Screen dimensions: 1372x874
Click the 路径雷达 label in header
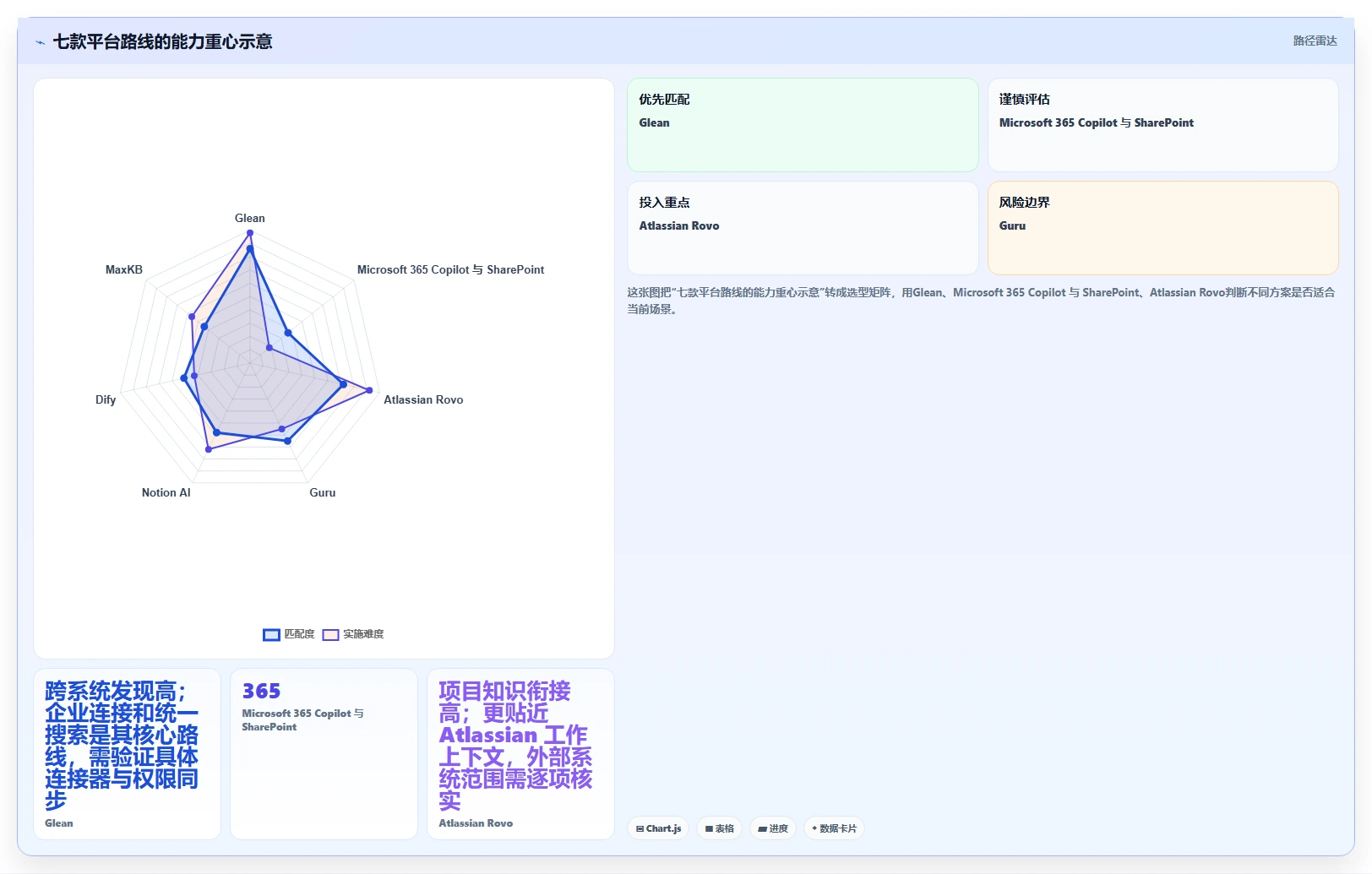(x=1315, y=41)
